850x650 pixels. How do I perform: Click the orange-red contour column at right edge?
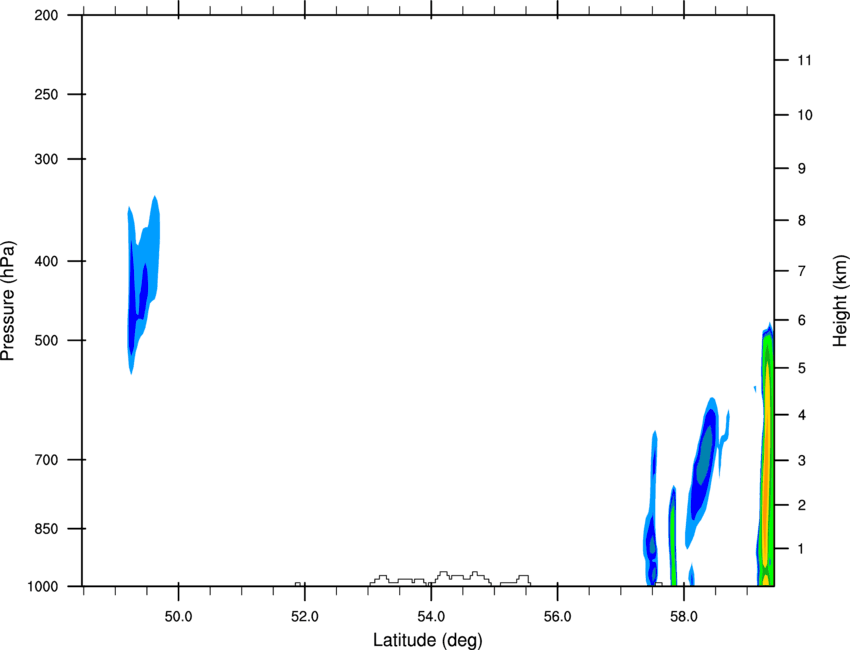766,455
